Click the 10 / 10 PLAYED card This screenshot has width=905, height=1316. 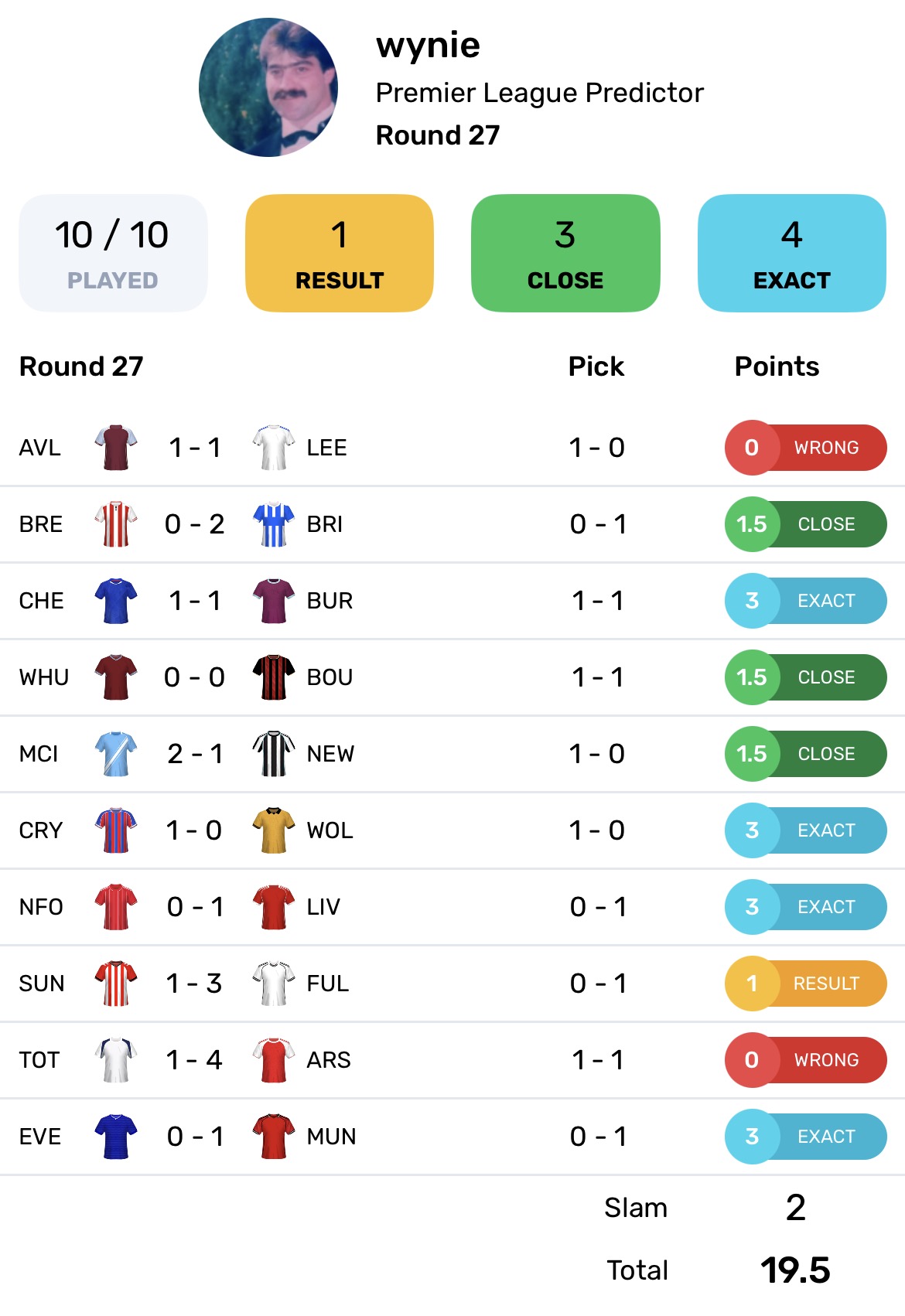pos(113,254)
